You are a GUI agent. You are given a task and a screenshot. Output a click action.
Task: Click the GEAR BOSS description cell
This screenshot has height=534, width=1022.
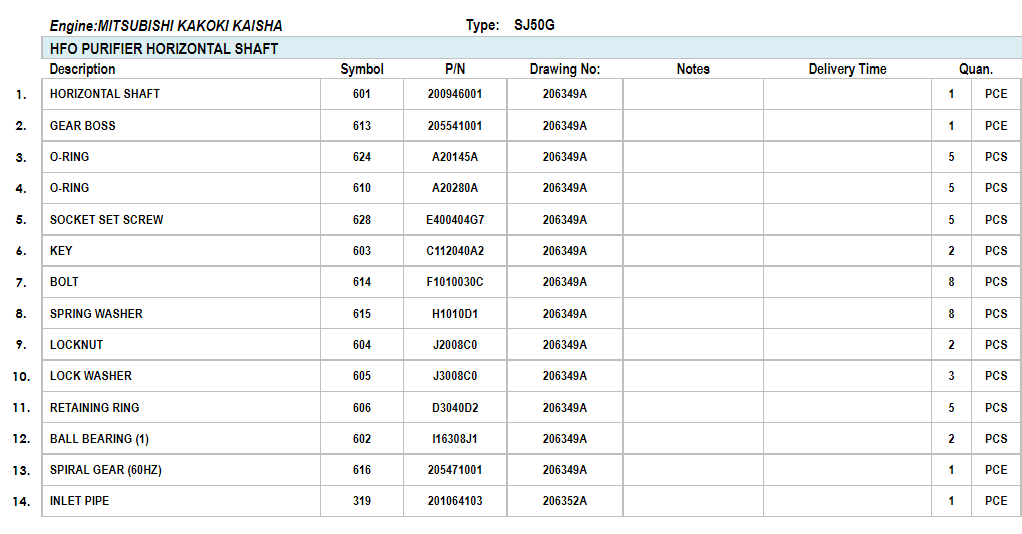click(181, 125)
